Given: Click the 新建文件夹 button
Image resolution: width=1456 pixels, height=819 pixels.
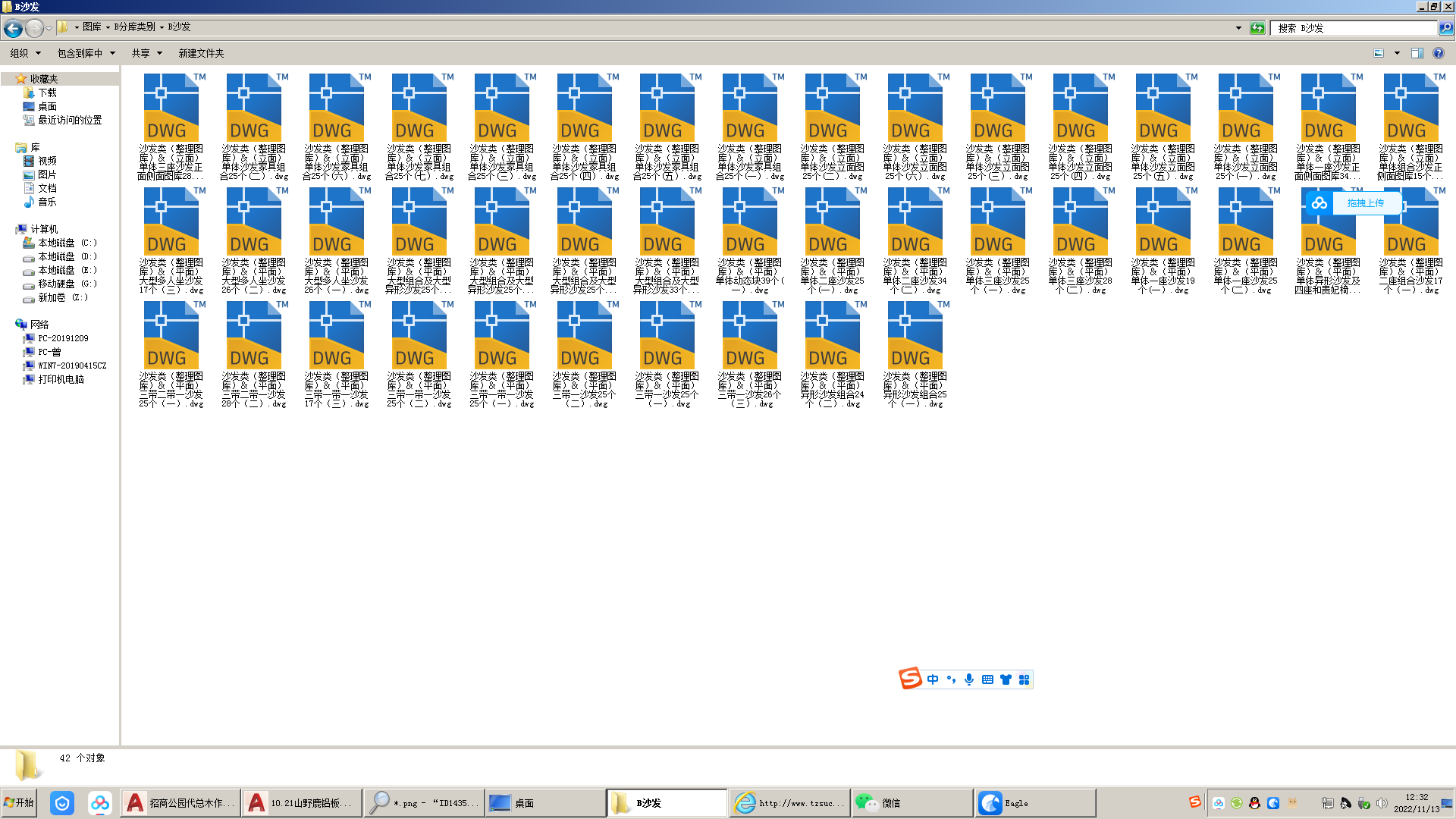Looking at the screenshot, I should coord(201,53).
